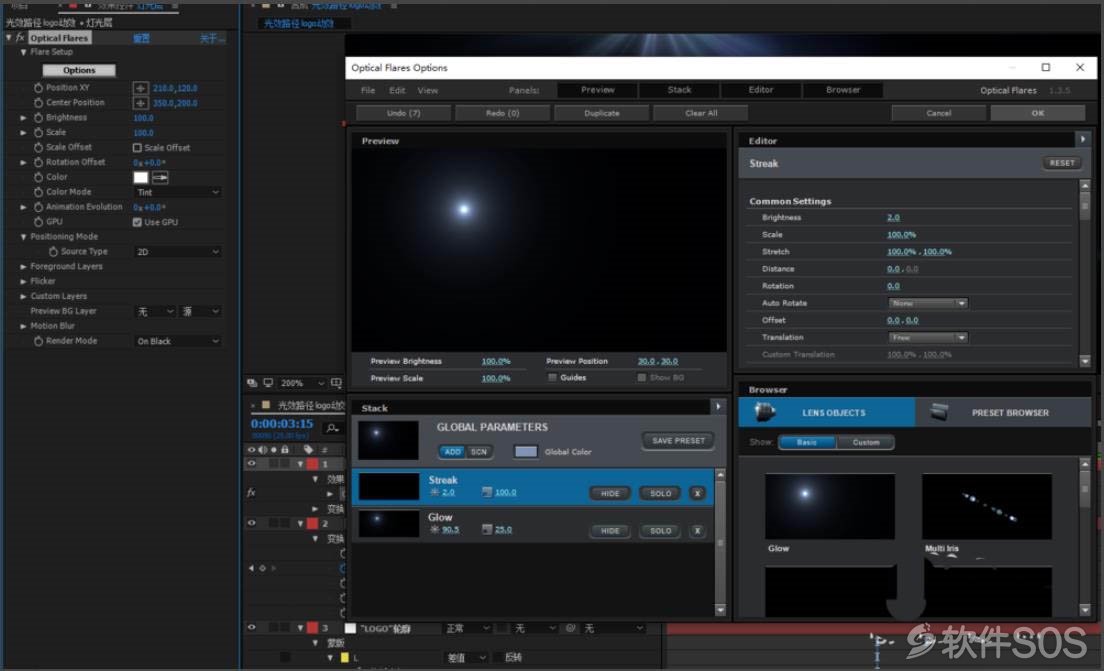Toggle the Center Position stopwatch
Screen dimensions: 1104x671
coord(38,103)
